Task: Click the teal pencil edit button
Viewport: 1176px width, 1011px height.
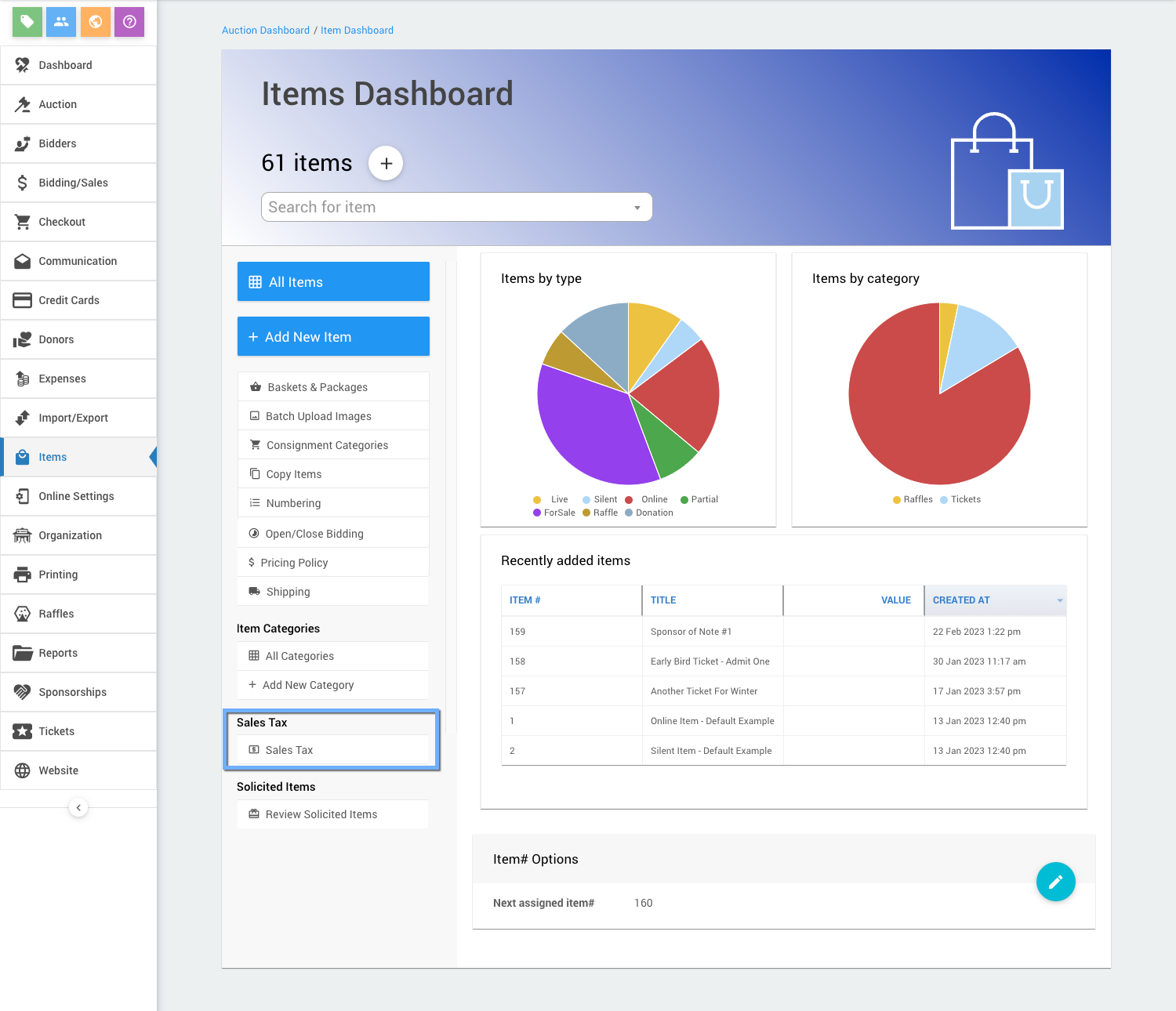Action: [1055, 882]
